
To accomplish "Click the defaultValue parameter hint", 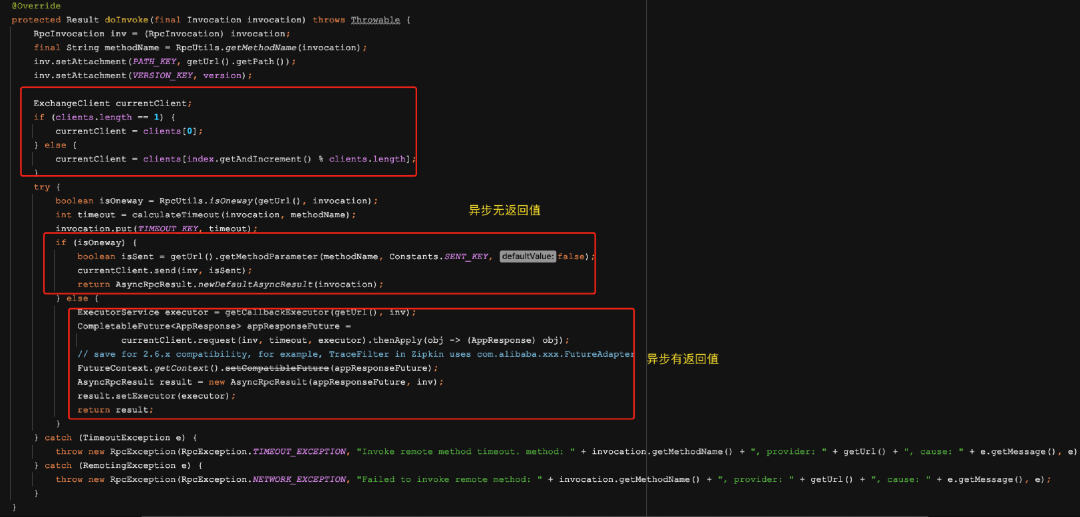I will [x=527, y=256].
